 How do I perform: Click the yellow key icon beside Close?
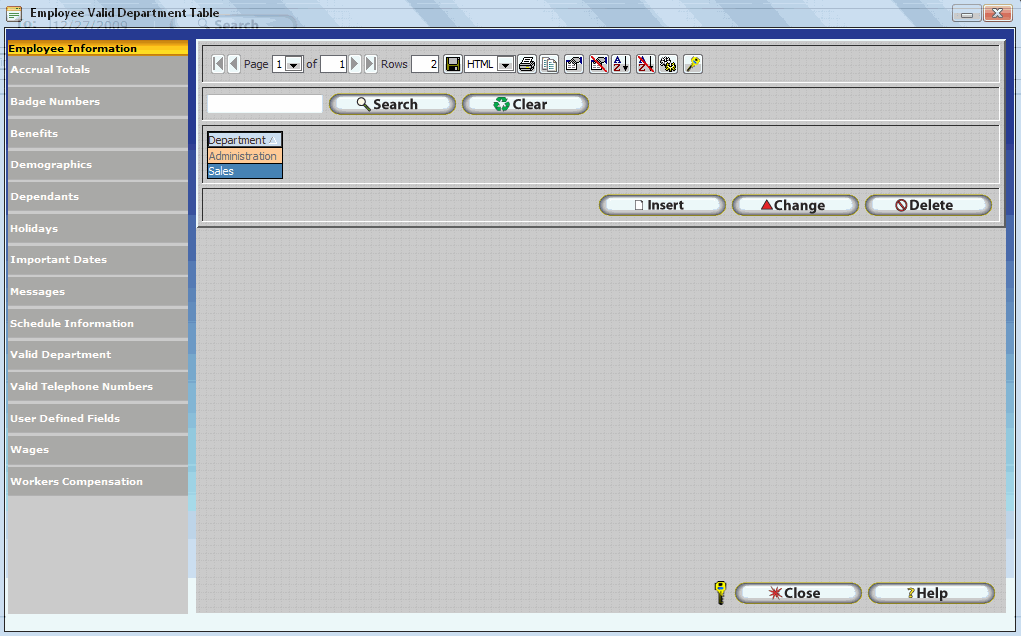(x=719, y=593)
